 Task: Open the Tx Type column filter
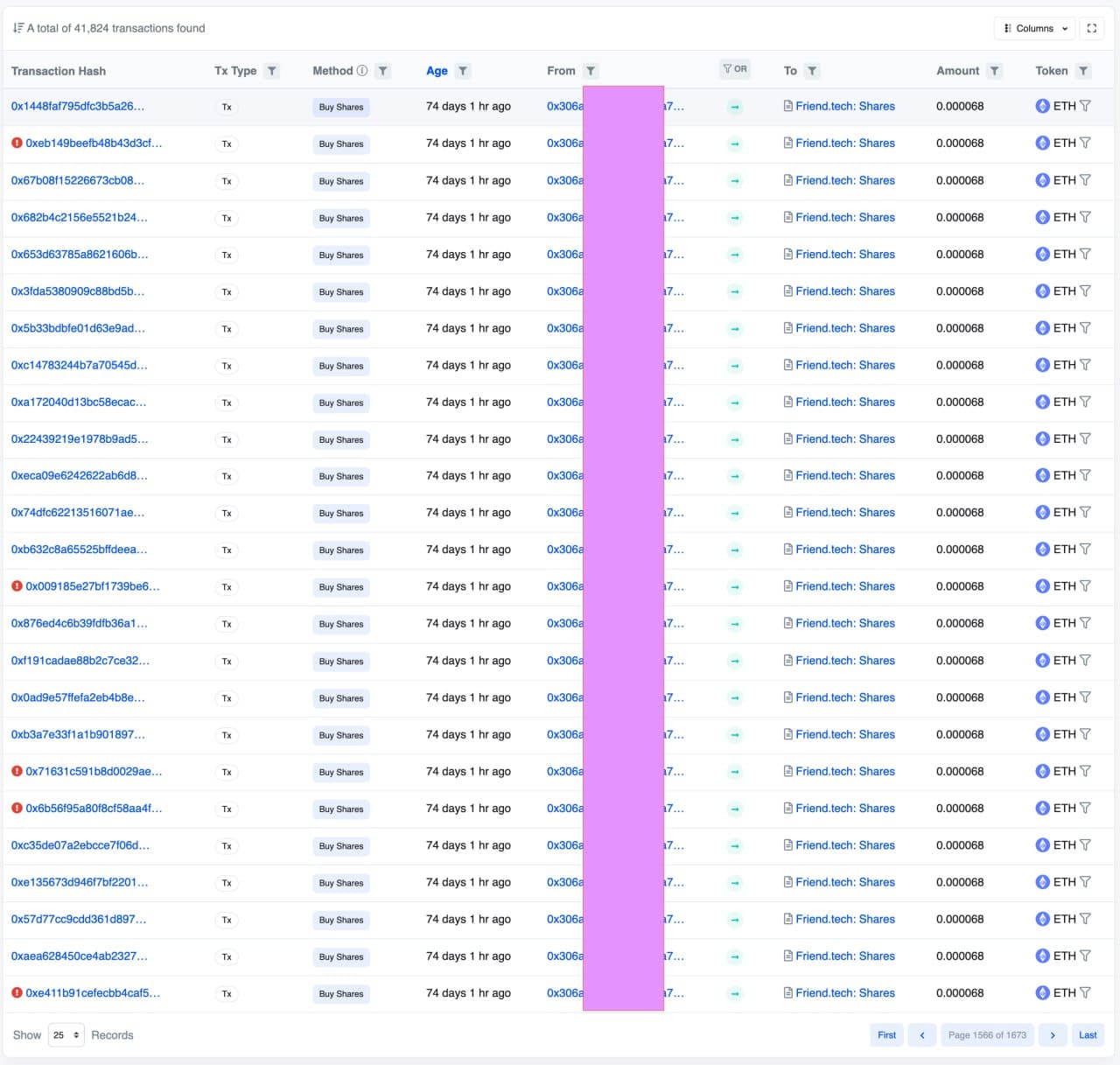(x=272, y=71)
